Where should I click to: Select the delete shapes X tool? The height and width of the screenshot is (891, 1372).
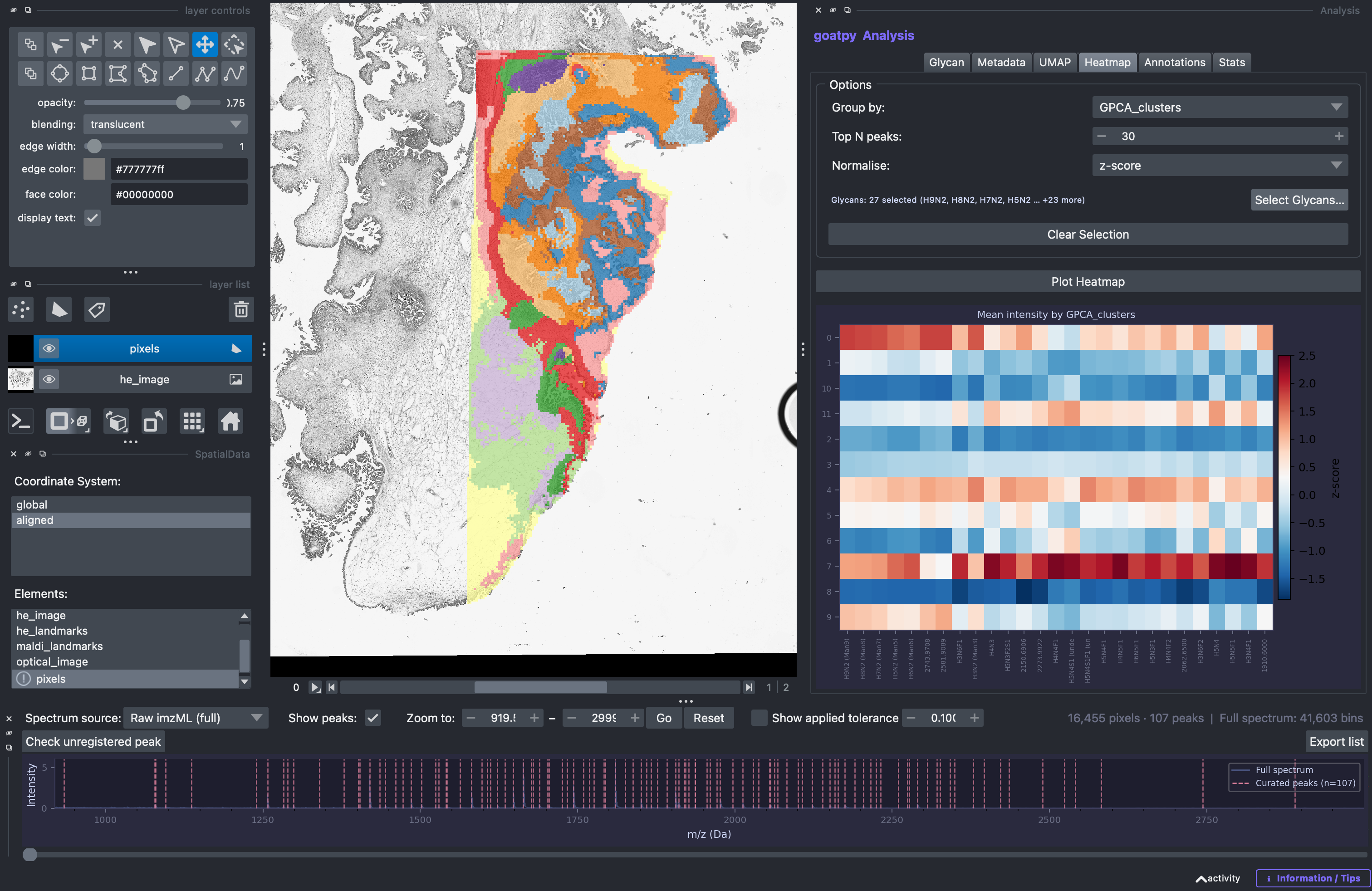(x=118, y=44)
